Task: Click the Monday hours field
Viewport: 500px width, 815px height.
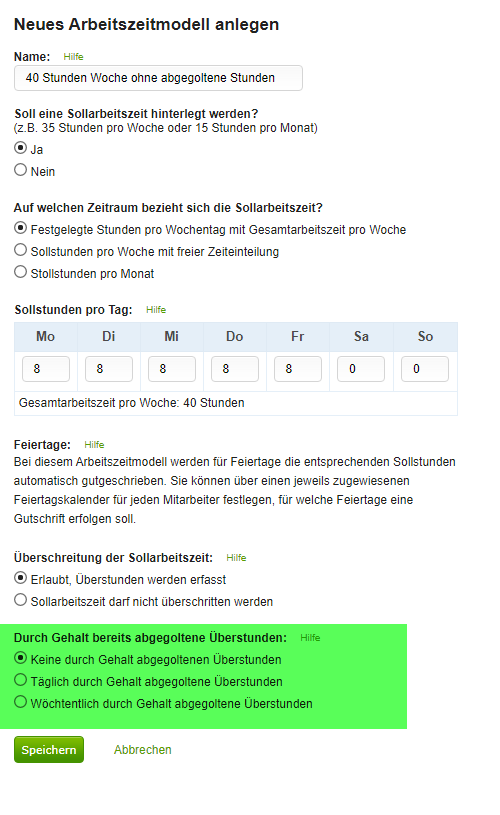Action: [46, 369]
